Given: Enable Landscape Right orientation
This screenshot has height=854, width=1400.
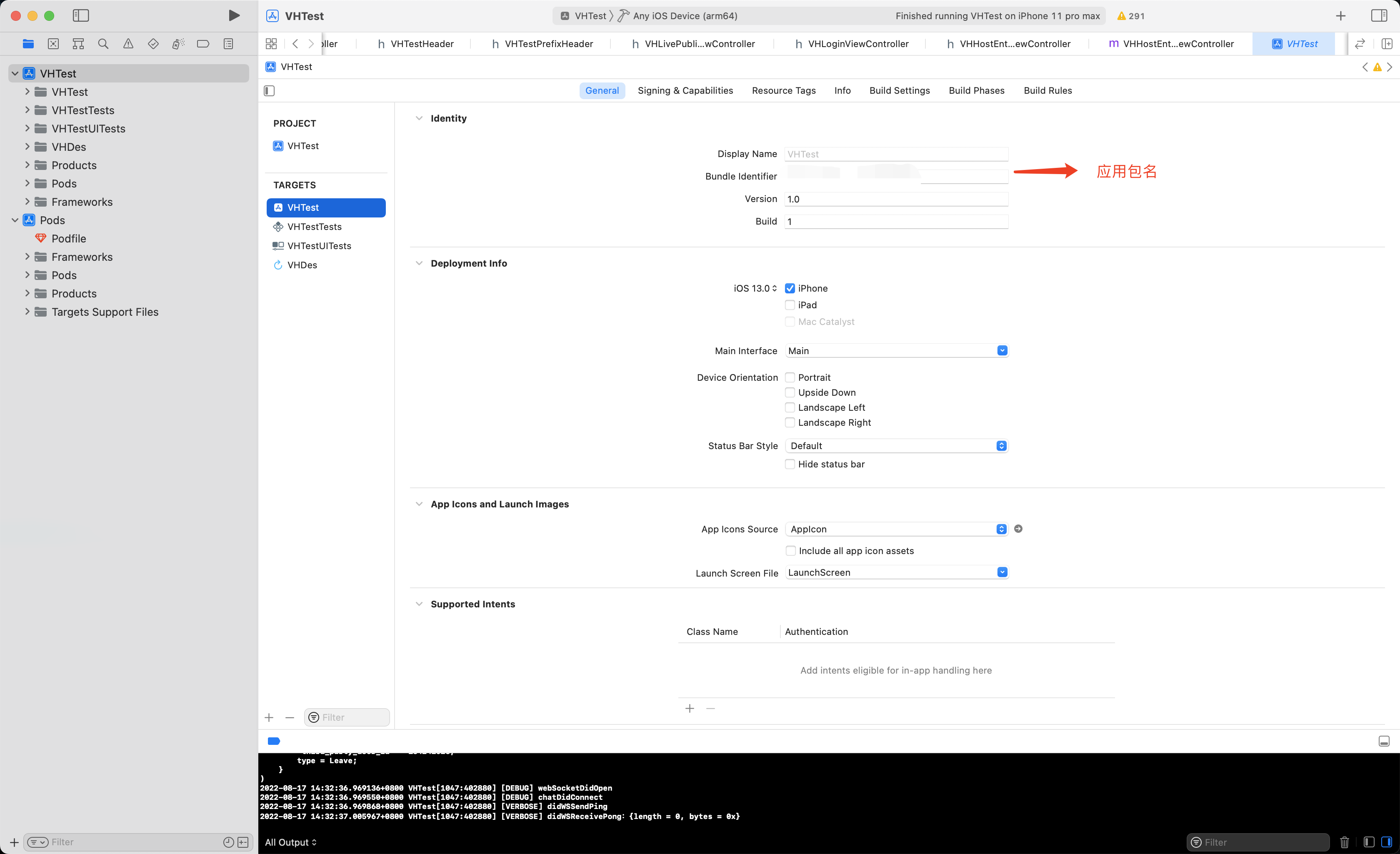Looking at the screenshot, I should [790, 423].
